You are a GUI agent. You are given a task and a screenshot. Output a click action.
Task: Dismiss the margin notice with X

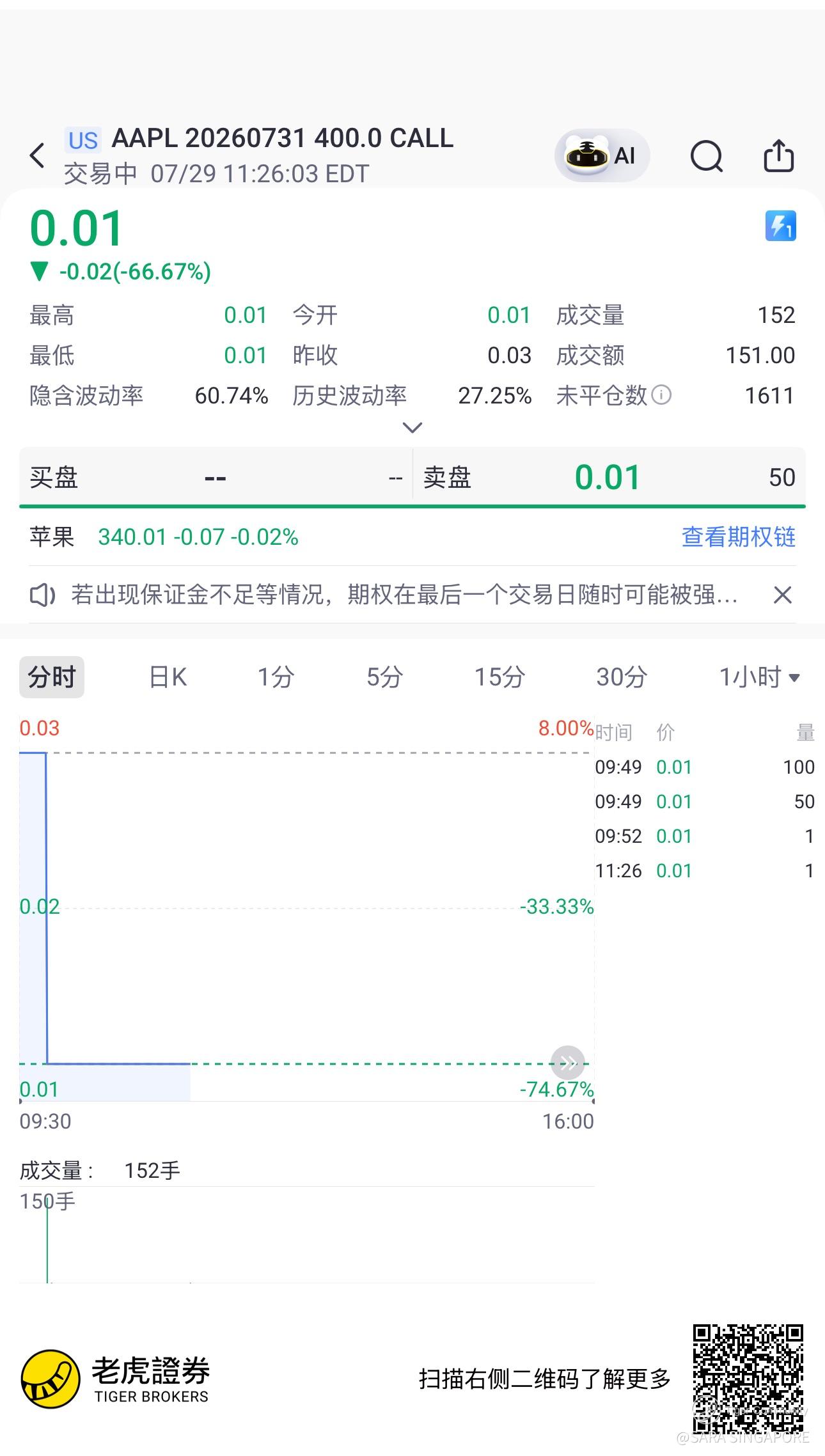783,595
